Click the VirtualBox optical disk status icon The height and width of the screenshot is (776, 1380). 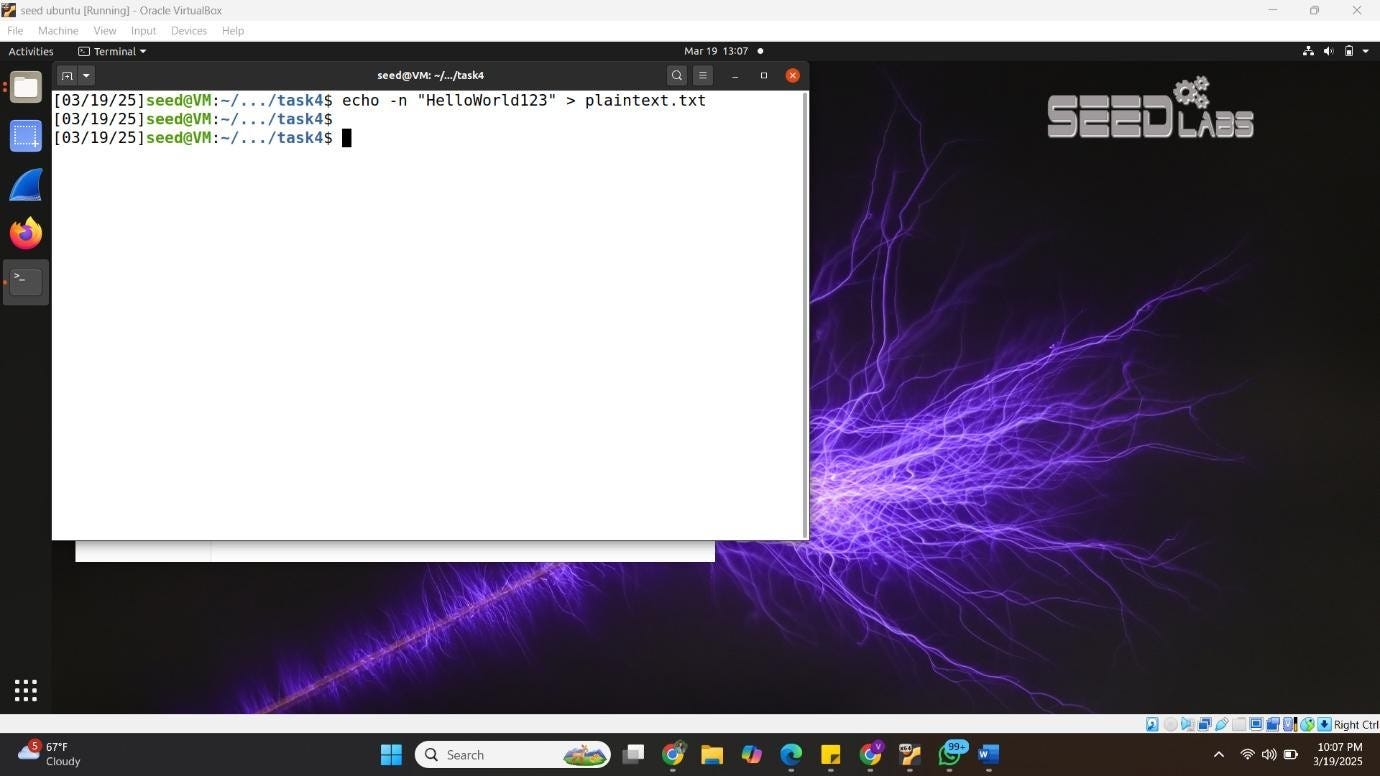[x=1170, y=724]
